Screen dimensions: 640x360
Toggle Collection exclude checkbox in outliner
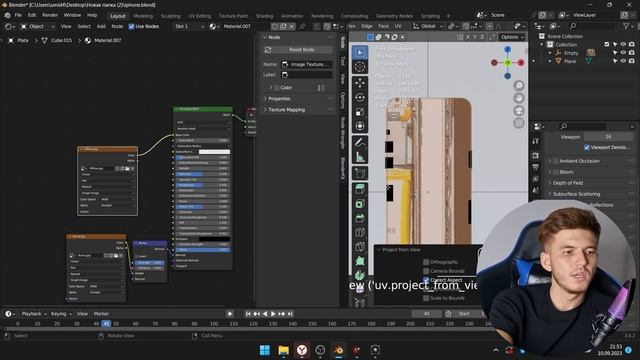[607, 44]
